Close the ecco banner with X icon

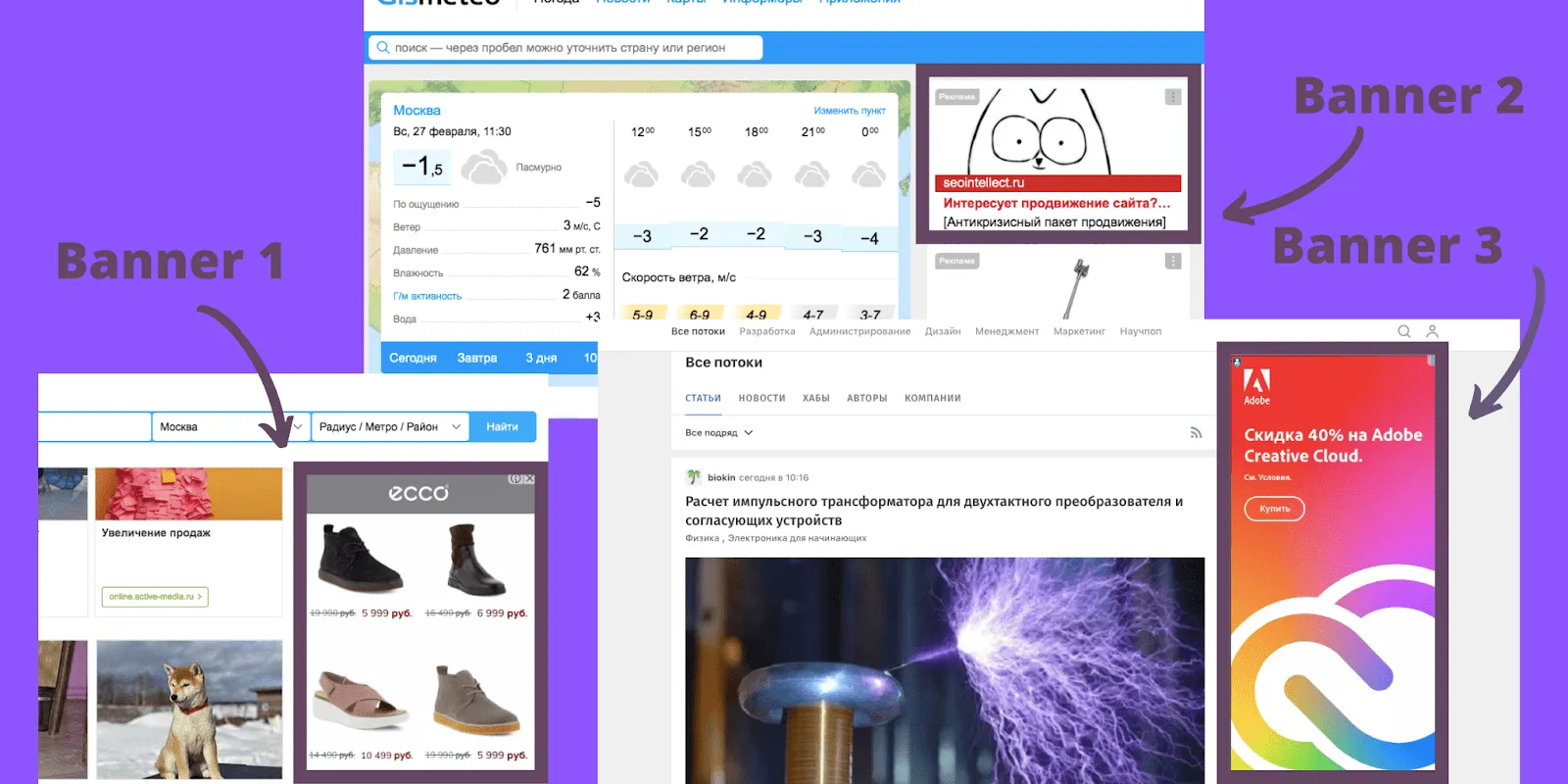pyautogui.click(x=529, y=479)
